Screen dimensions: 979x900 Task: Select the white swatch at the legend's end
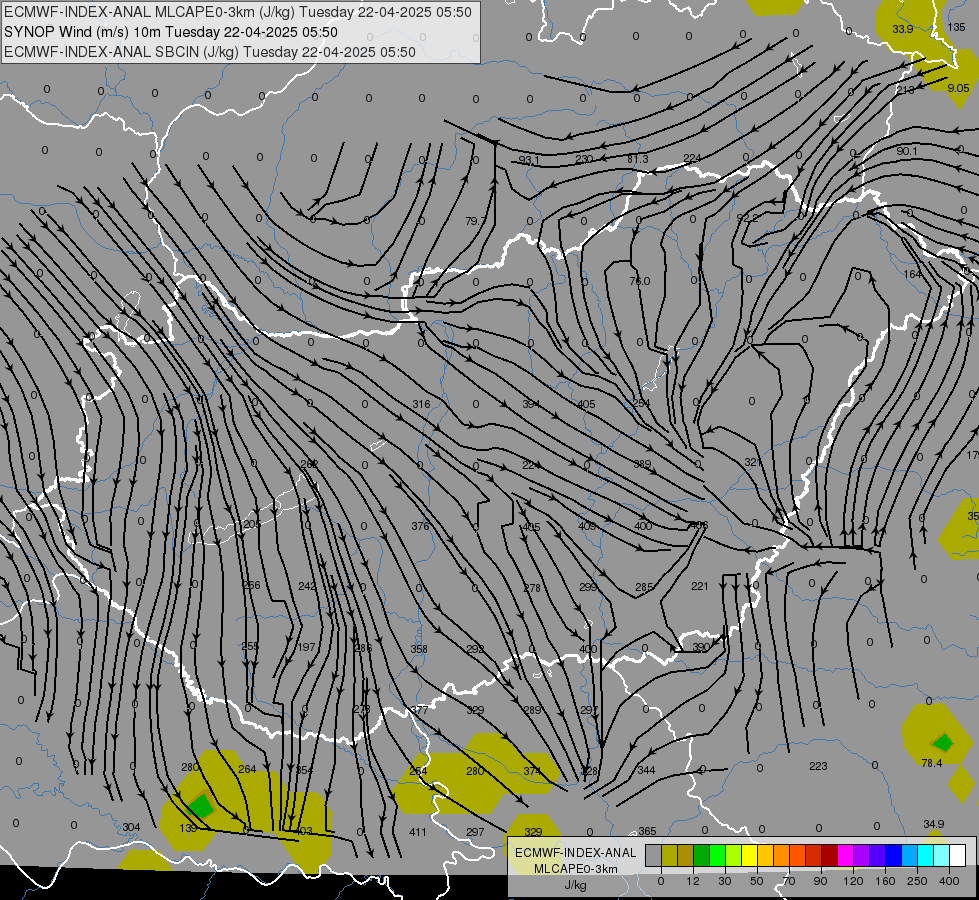click(x=958, y=856)
